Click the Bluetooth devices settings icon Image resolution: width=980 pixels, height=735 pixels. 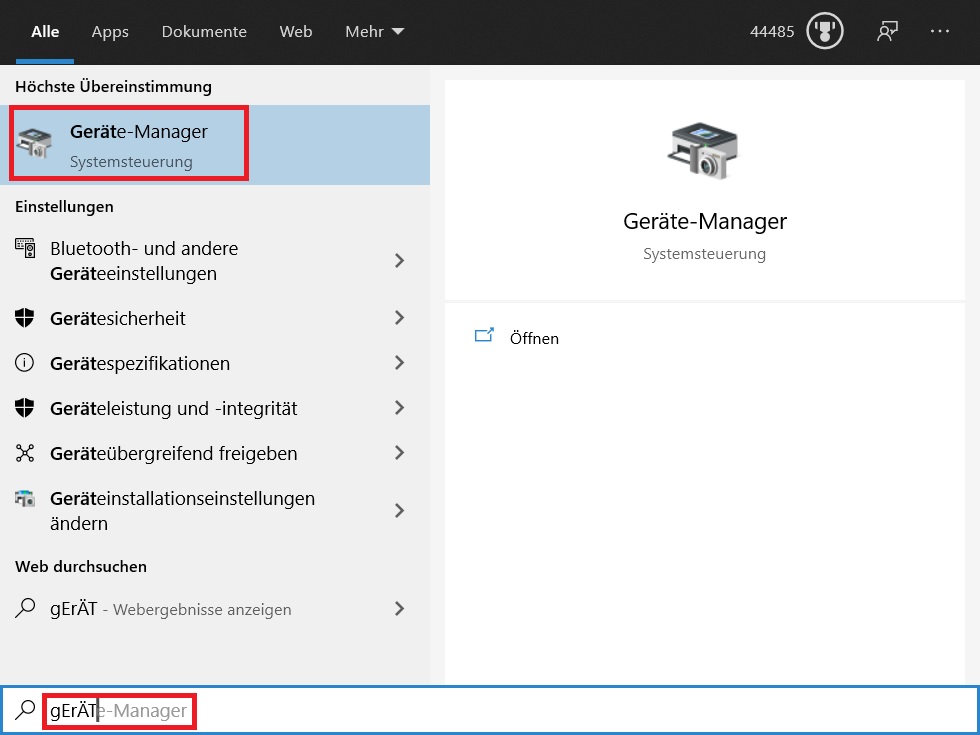[x=26, y=248]
